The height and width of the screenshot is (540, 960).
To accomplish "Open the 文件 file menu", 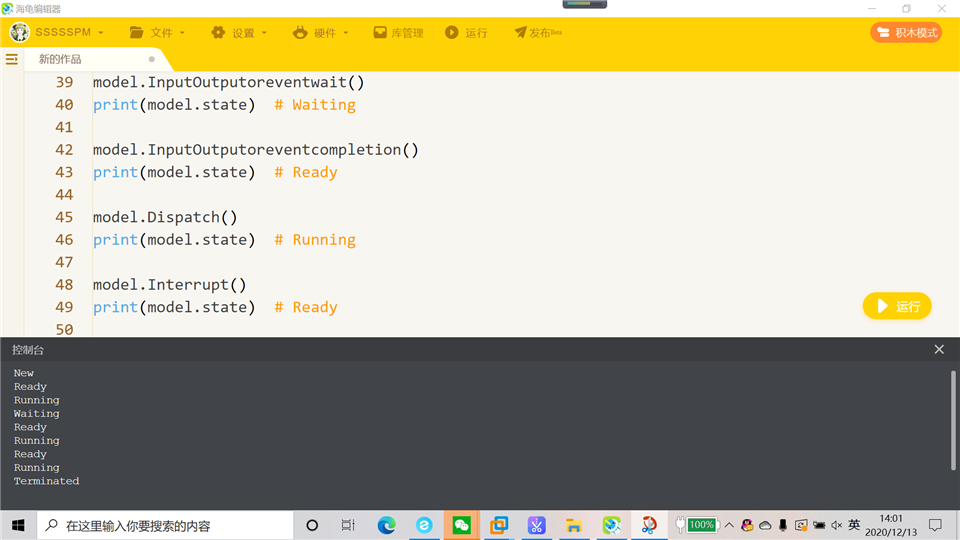I will (157, 32).
